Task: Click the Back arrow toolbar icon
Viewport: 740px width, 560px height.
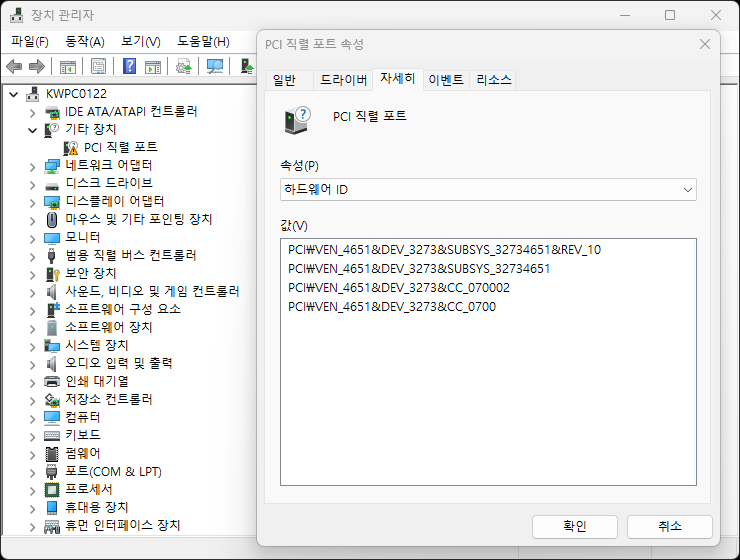Action: (14, 67)
